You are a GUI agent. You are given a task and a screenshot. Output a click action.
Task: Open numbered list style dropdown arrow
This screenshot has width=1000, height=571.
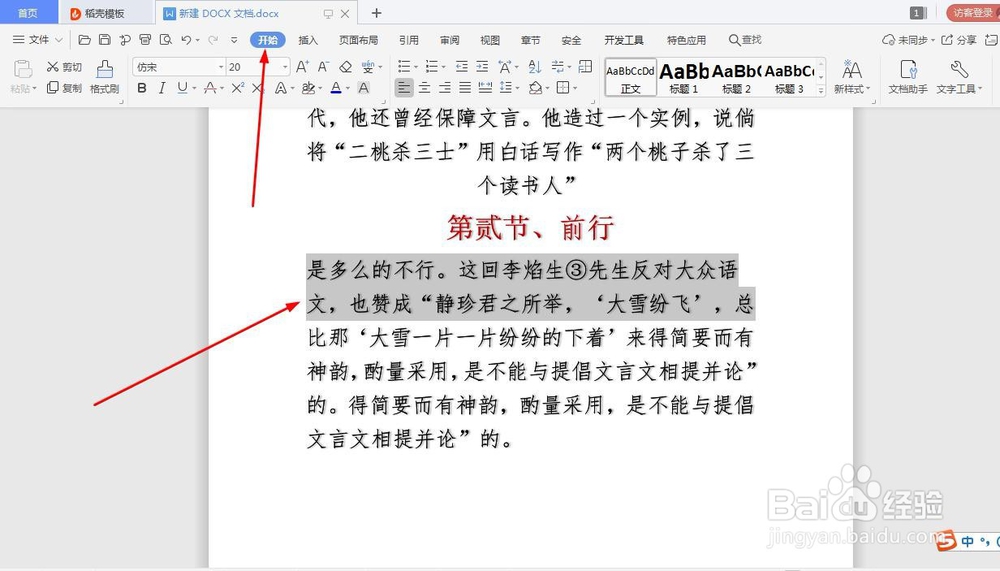click(x=443, y=67)
